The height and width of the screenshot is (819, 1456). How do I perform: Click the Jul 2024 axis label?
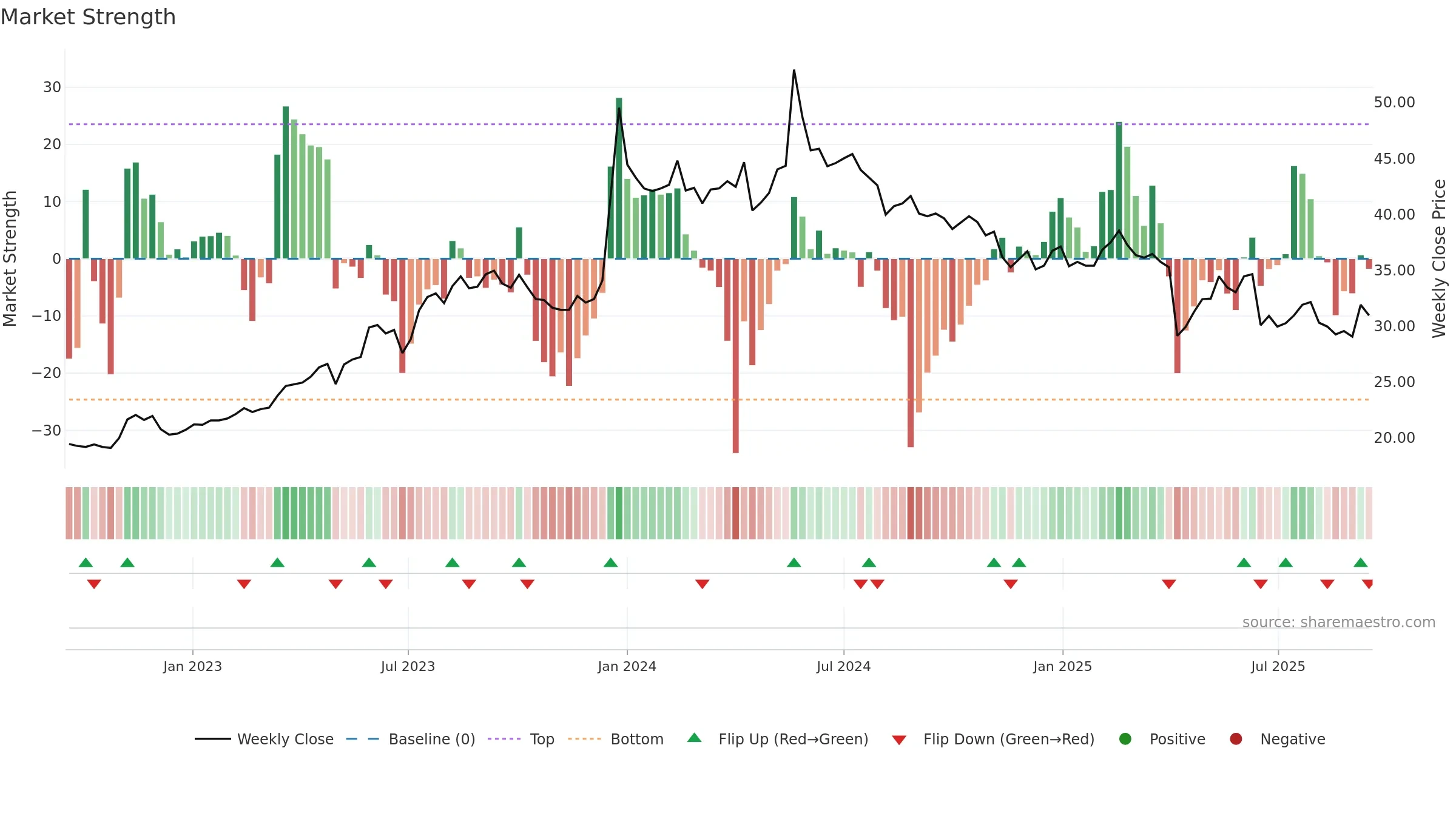coord(843,666)
